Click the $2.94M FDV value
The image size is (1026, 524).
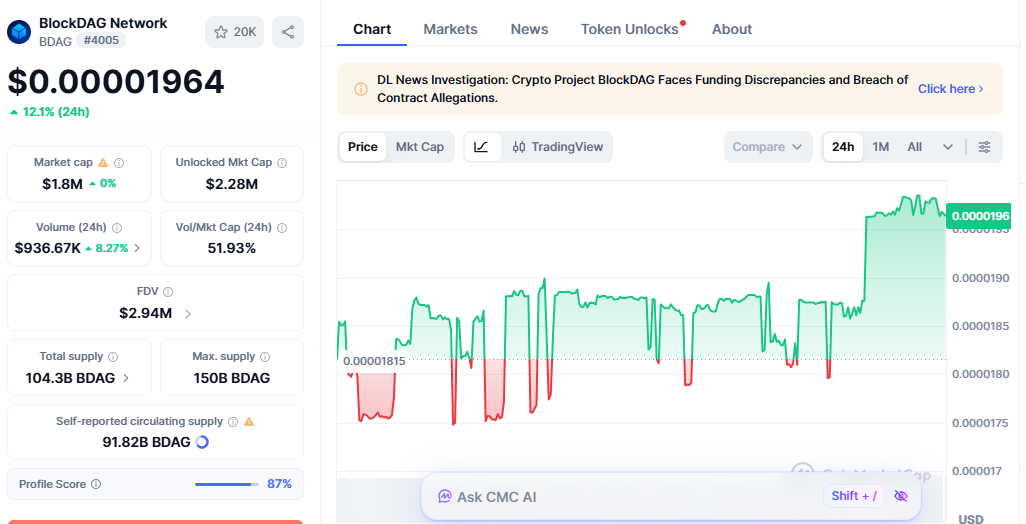145,313
